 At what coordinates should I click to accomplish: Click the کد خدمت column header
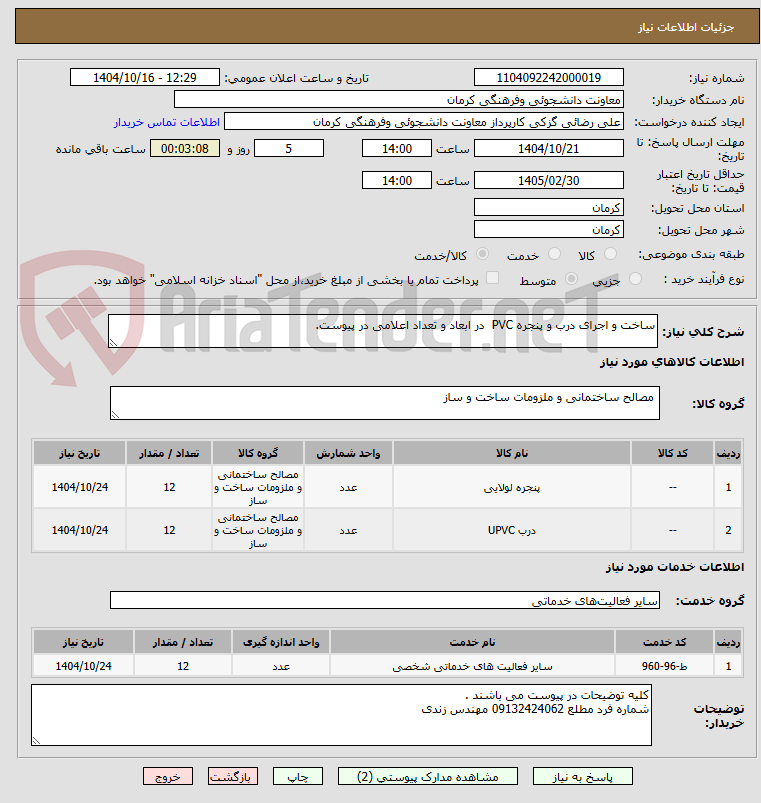tap(664, 642)
